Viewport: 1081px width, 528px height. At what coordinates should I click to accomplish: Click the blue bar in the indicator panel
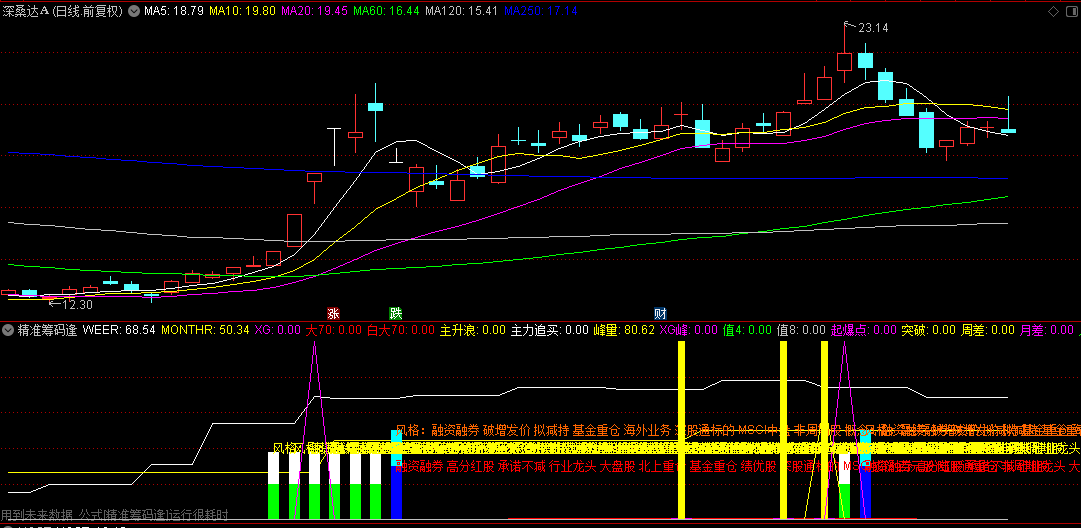[396, 492]
